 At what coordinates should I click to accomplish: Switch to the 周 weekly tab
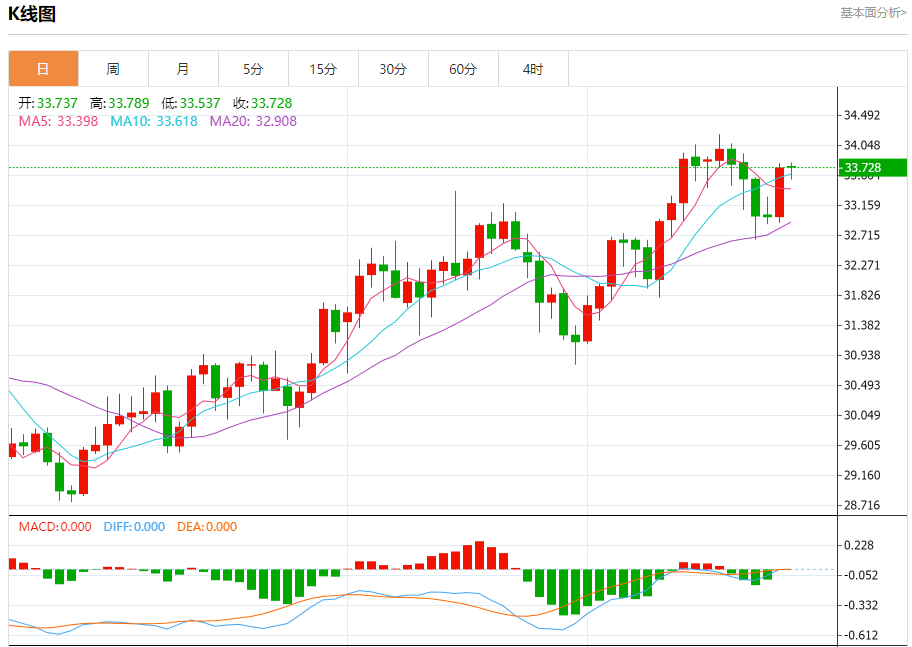click(113, 69)
